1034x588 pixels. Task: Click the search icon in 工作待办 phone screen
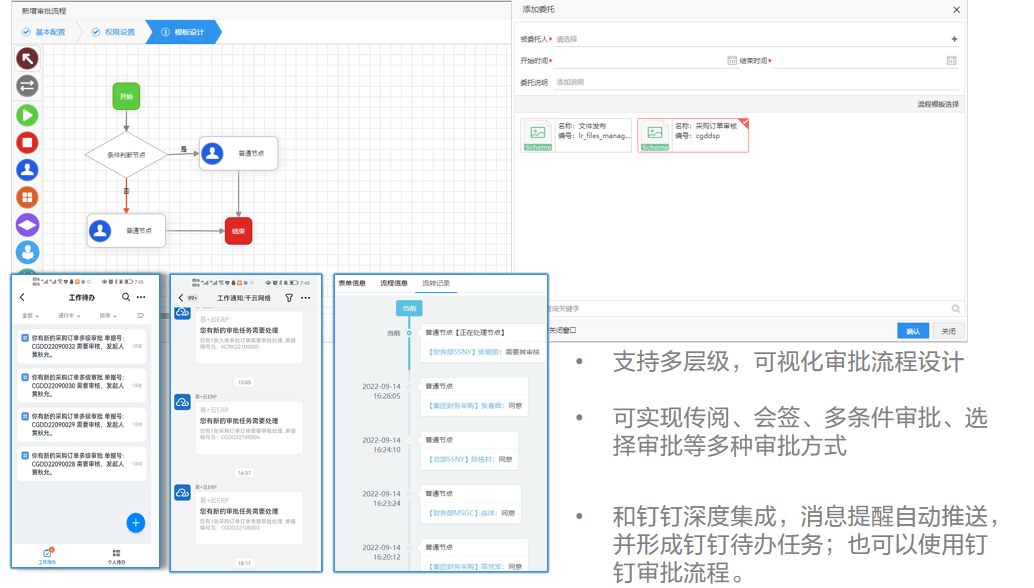pos(126,297)
